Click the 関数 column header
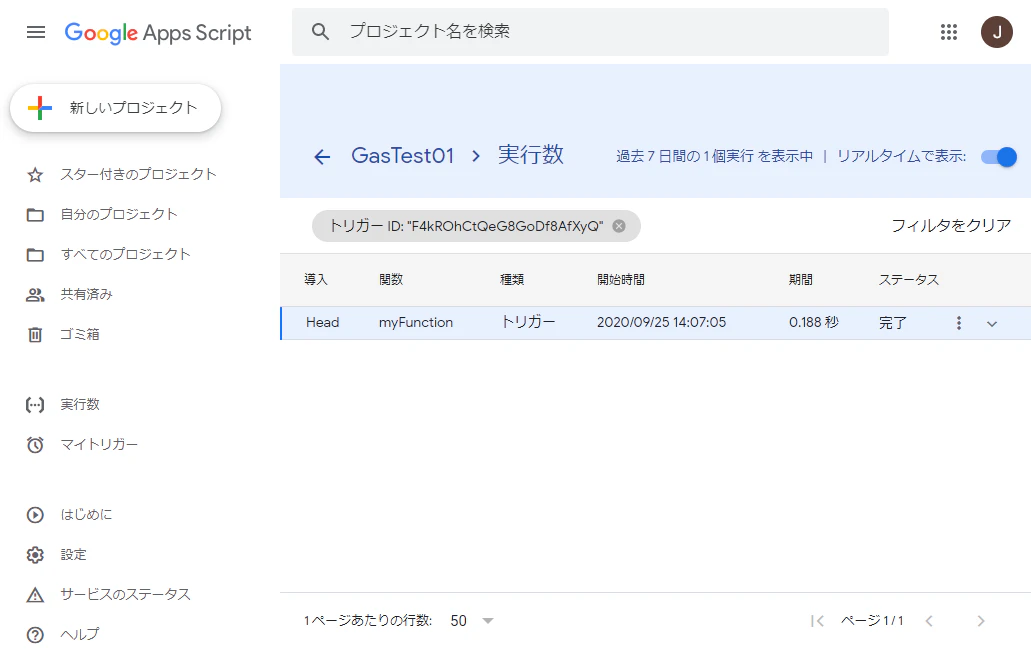Screen dimensions: 1031x649 click(x=391, y=279)
